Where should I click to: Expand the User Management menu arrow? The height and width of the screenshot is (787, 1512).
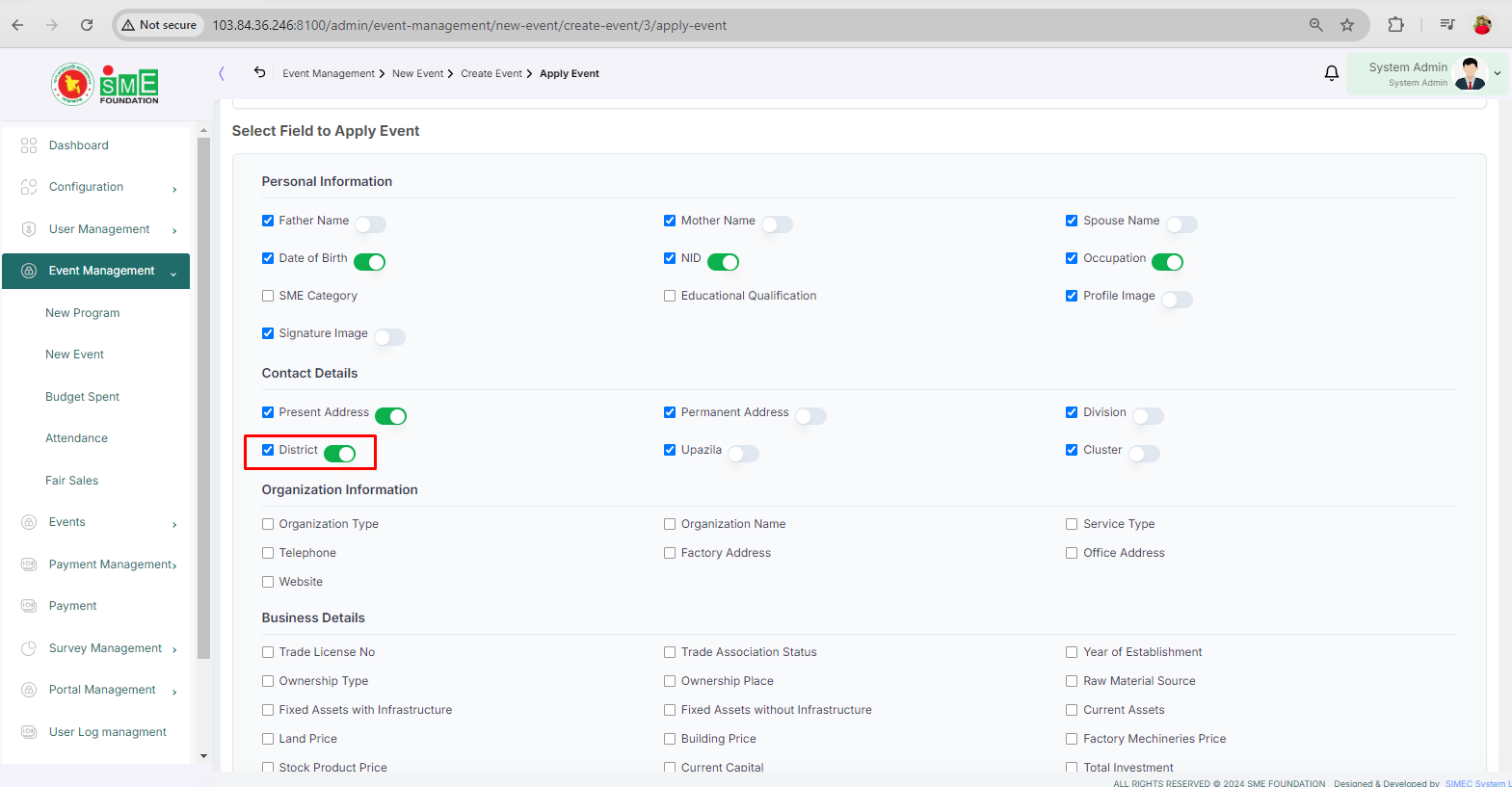[174, 231]
